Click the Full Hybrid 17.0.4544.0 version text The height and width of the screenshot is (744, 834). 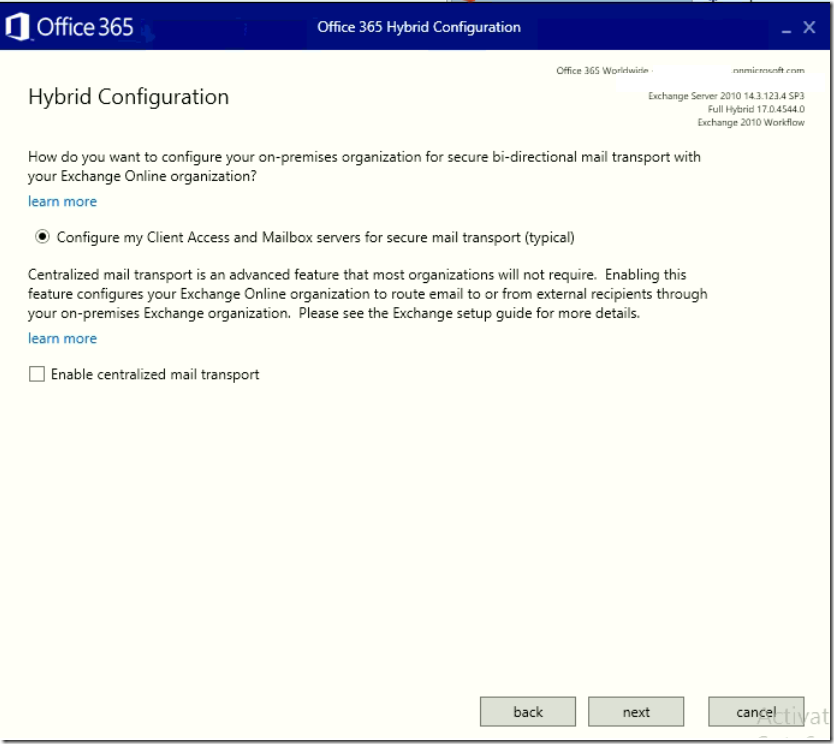[756, 109]
